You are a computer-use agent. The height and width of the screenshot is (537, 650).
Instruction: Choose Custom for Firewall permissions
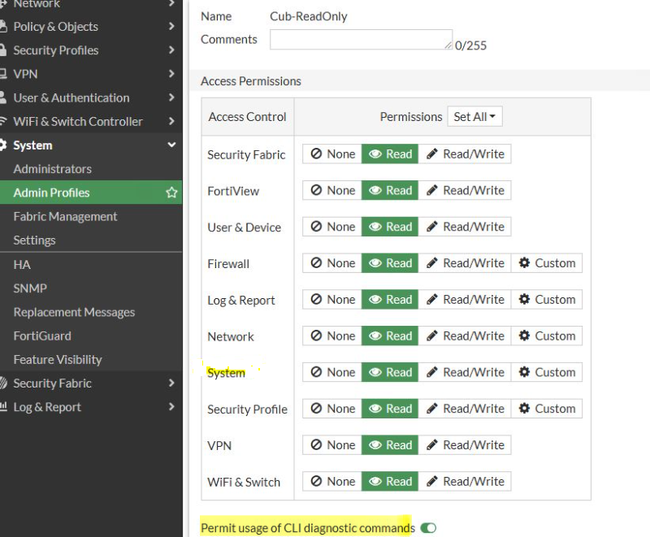click(x=547, y=263)
